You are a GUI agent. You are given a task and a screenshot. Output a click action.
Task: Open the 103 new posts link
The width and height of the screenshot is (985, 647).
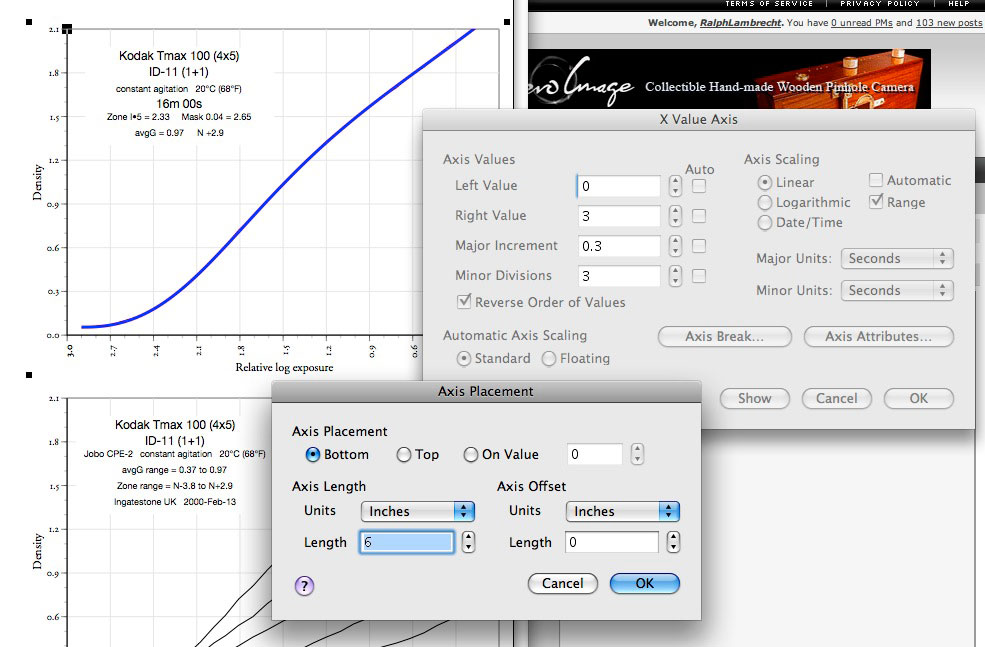pos(949,23)
